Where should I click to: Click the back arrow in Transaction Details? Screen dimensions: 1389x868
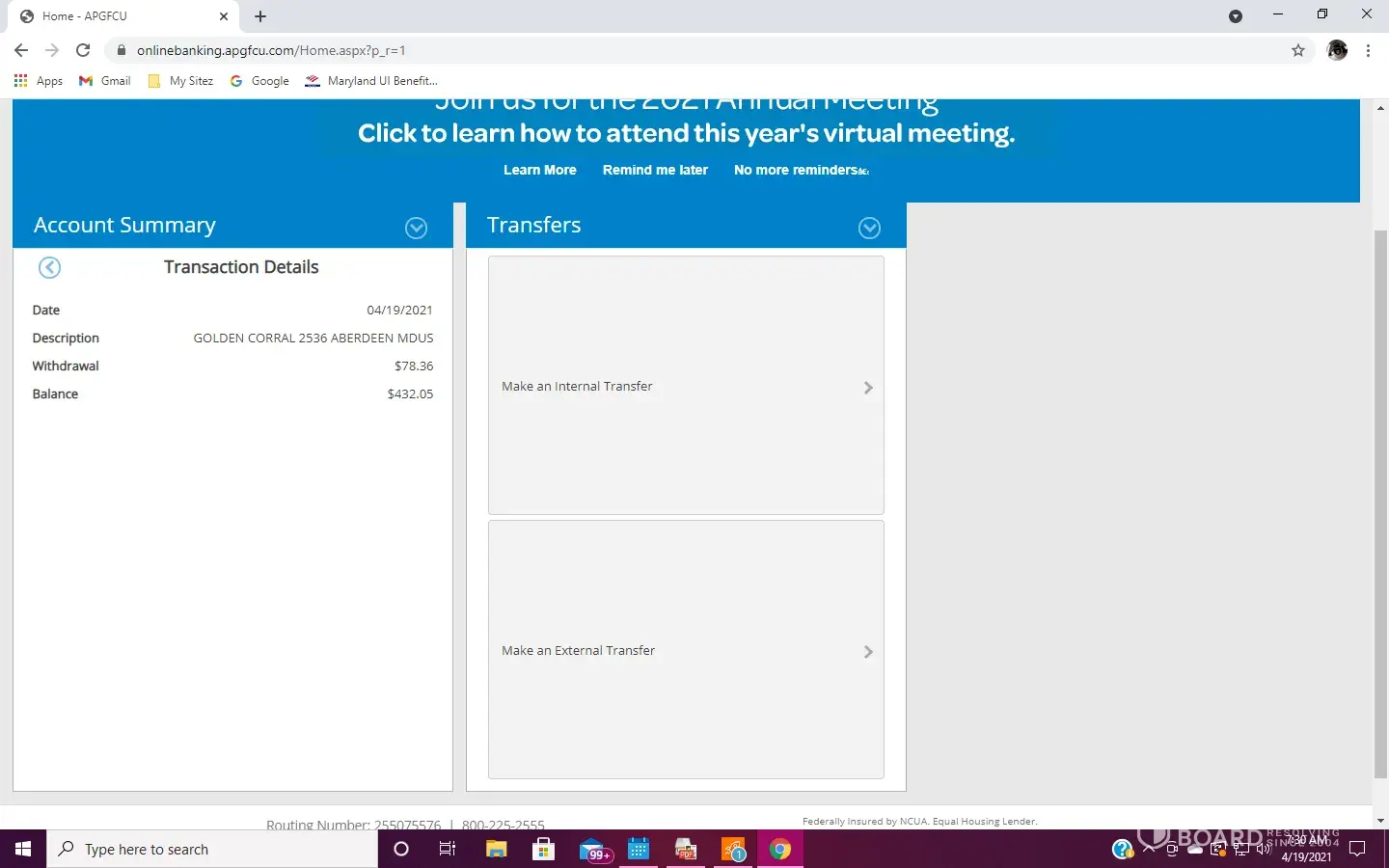49,268
